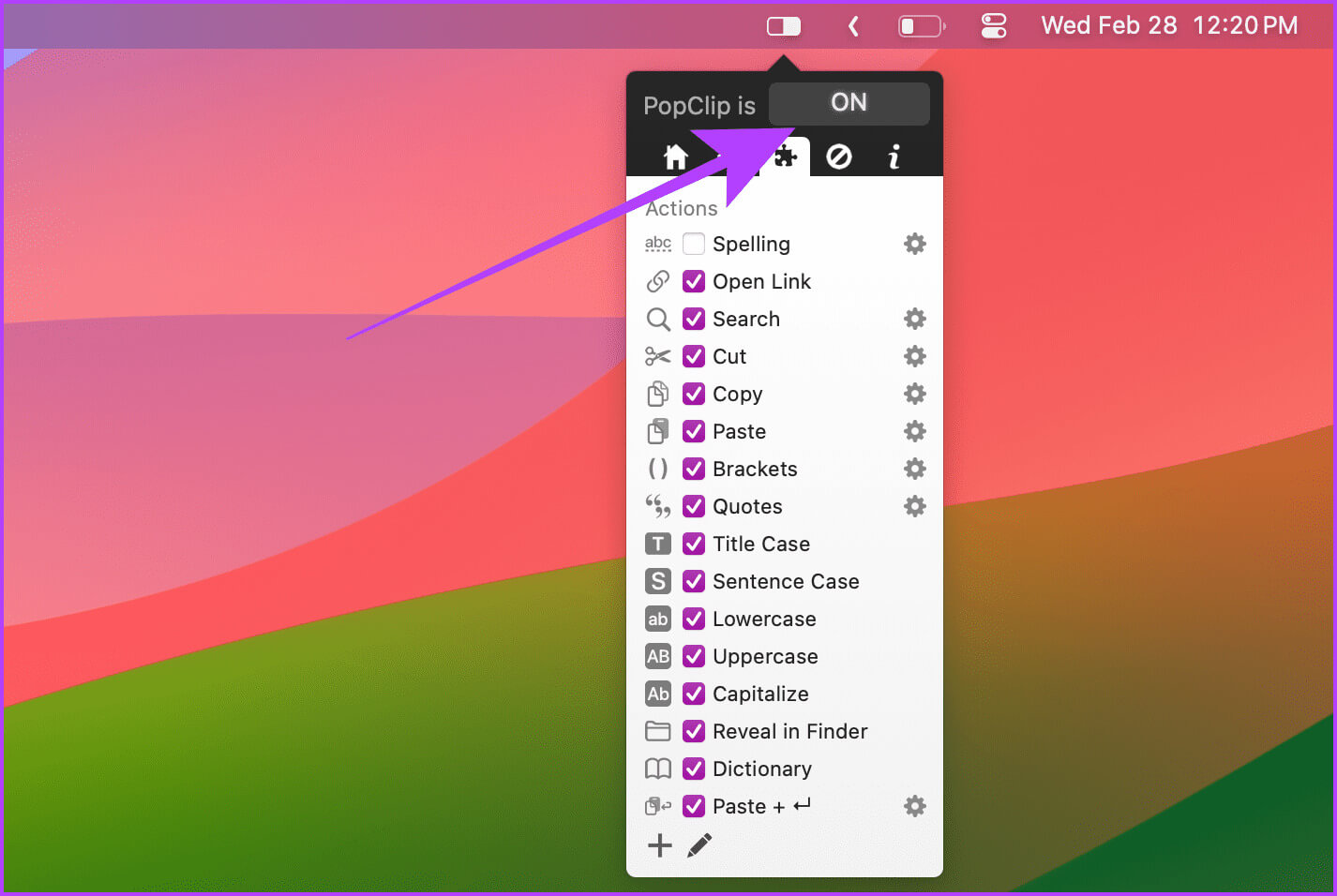Click the Open Link label text
1337x896 pixels.
point(762,281)
